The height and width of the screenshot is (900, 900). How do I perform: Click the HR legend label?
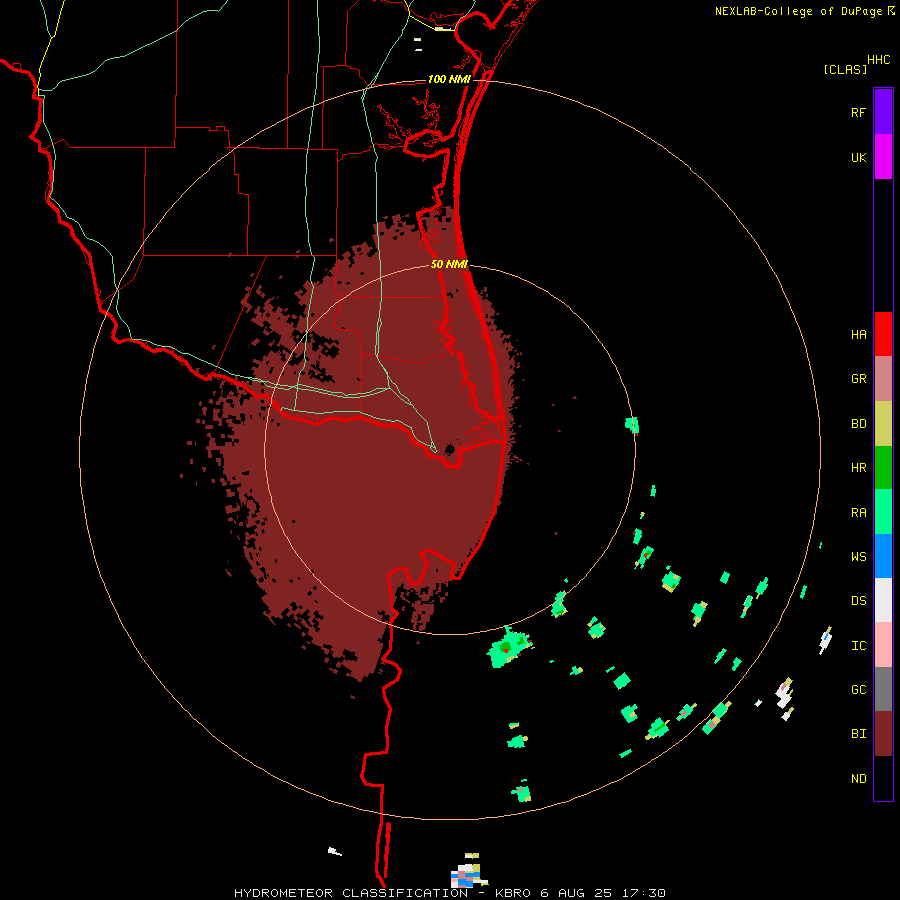(x=858, y=468)
